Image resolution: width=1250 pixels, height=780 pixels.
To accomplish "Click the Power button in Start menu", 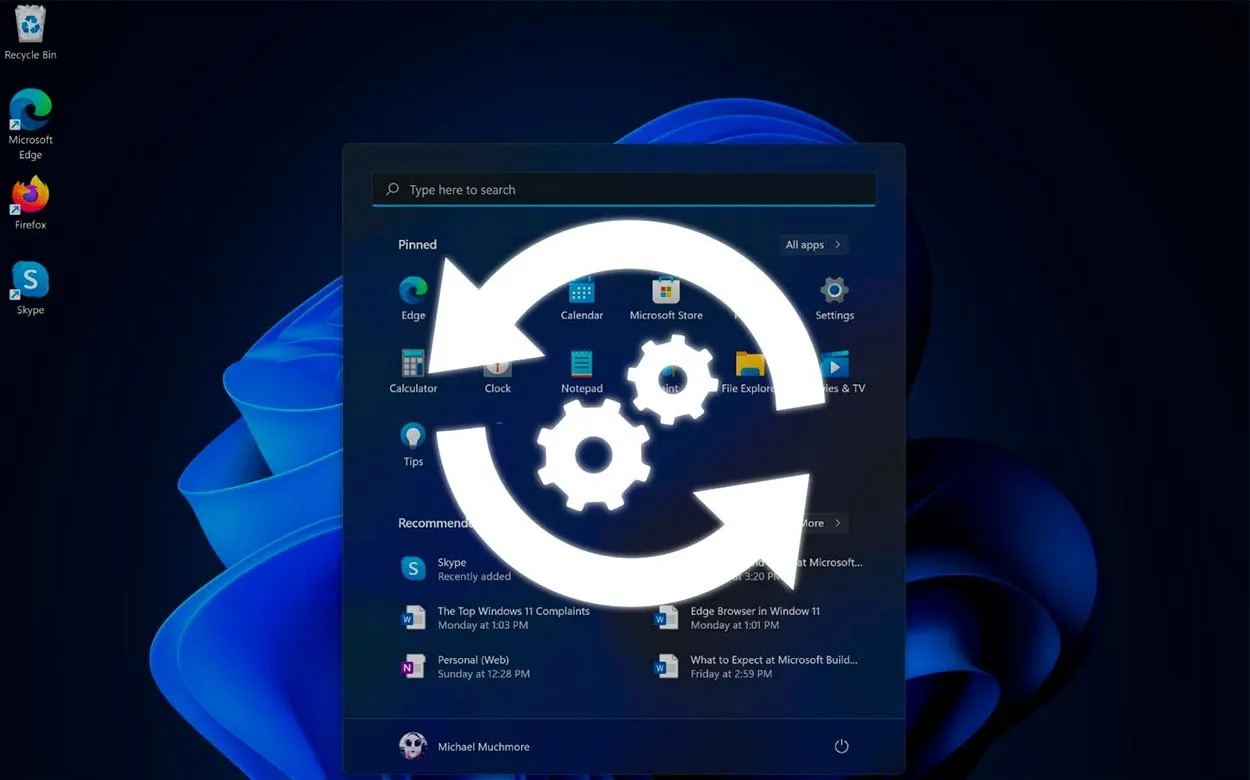I will pos(841,746).
